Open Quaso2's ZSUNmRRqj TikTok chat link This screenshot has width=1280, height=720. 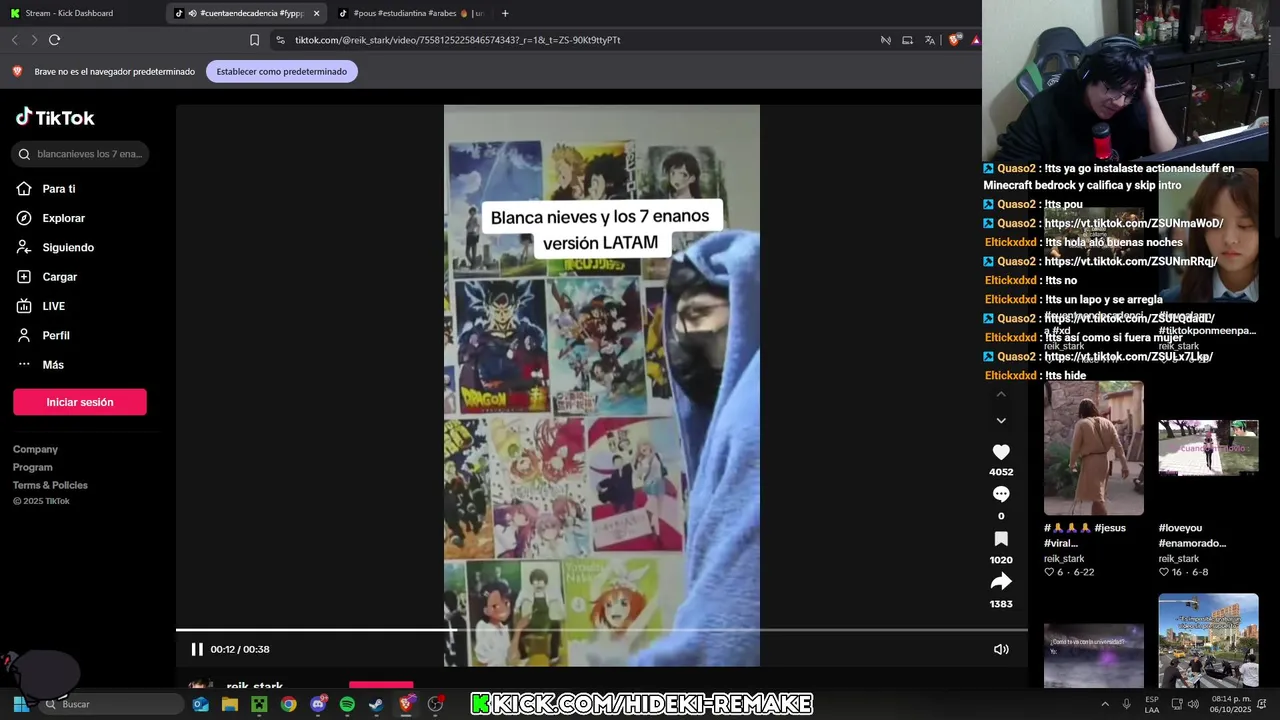coord(1131,261)
